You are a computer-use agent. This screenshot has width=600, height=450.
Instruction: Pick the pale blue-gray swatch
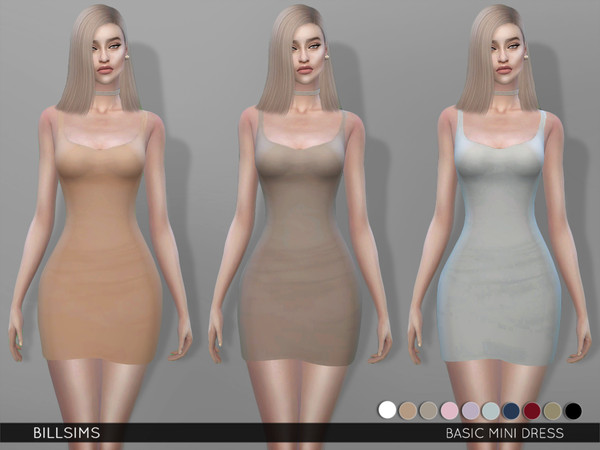(x=489, y=410)
